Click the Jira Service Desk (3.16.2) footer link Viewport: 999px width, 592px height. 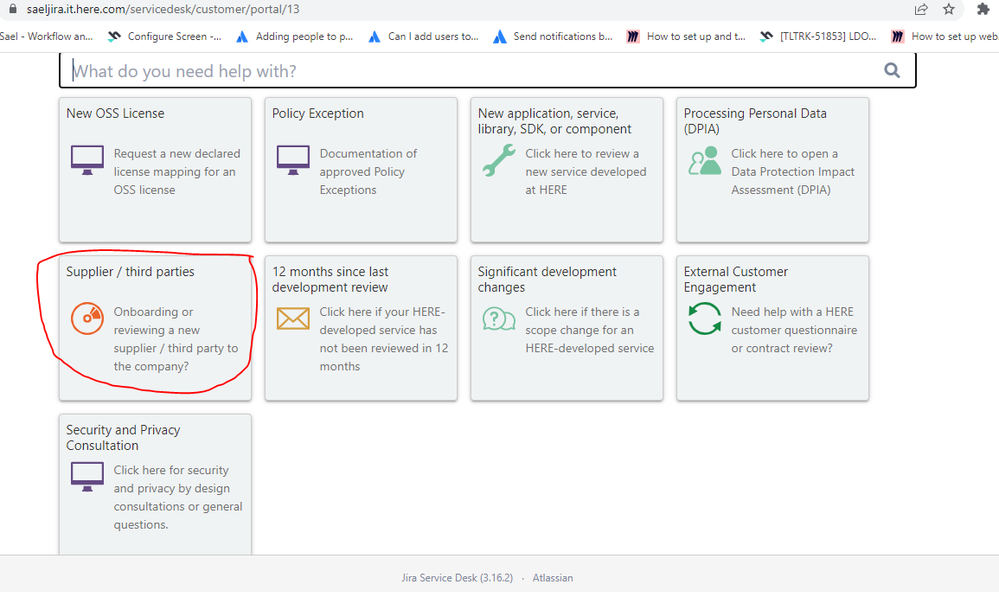[457, 577]
